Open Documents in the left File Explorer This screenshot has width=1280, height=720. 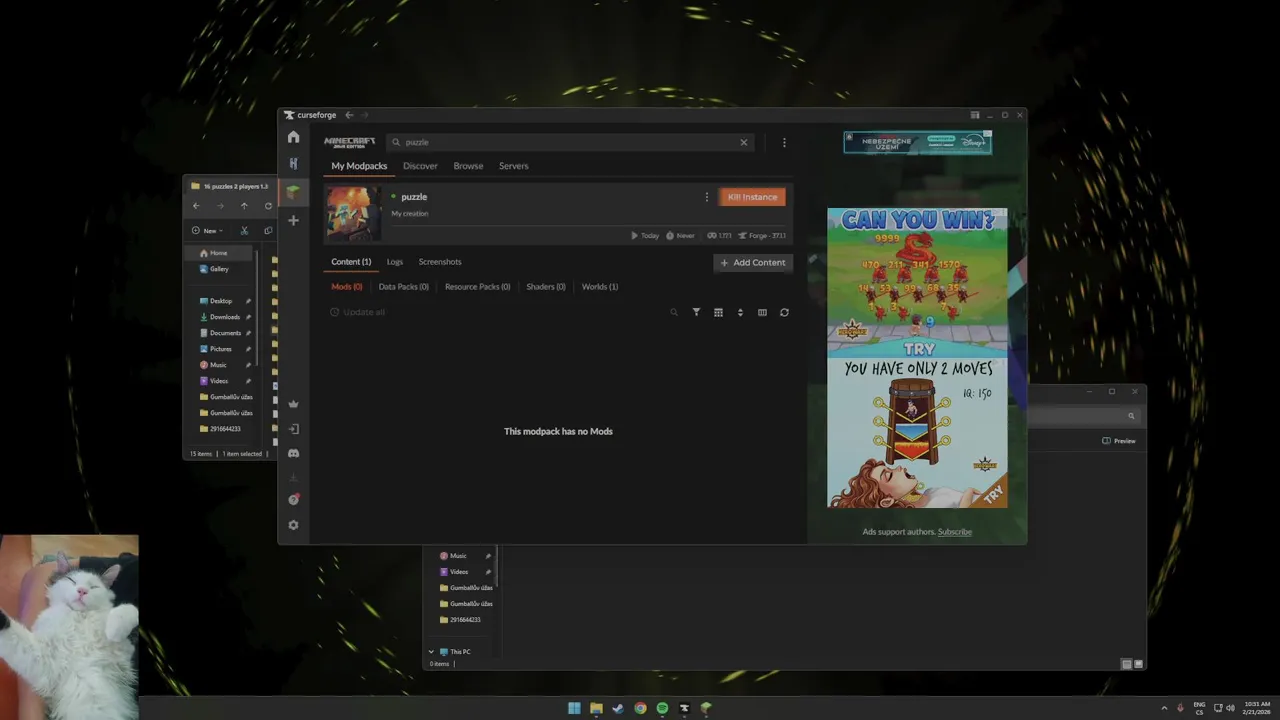pos(222,333)
